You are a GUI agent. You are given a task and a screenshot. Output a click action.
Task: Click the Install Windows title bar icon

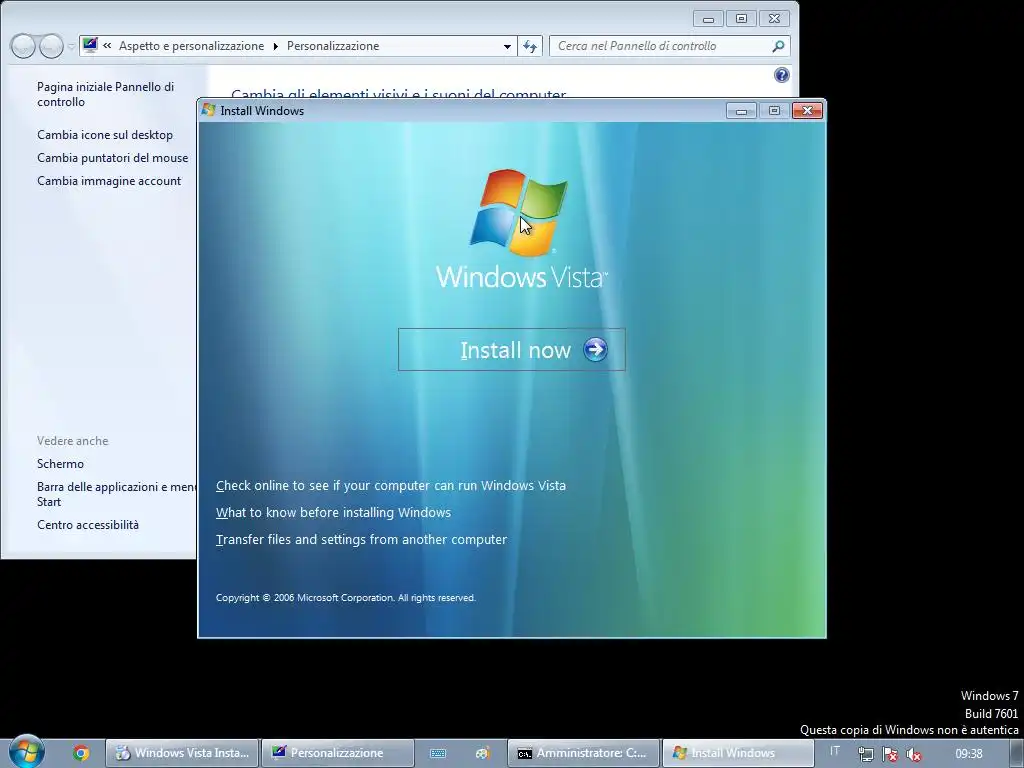(208, 110)
